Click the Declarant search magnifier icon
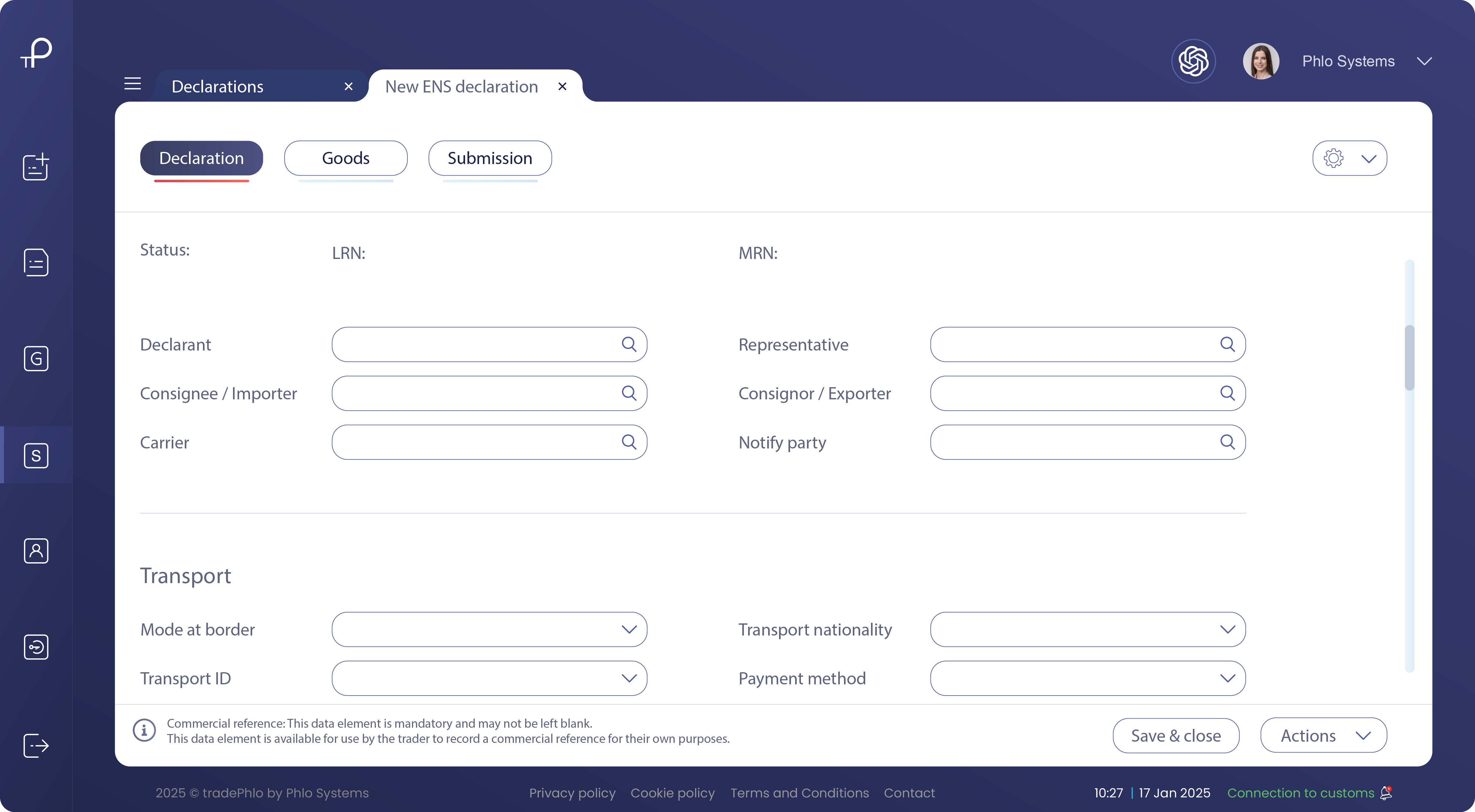The image size is (1475, 812). pos(629,344)
